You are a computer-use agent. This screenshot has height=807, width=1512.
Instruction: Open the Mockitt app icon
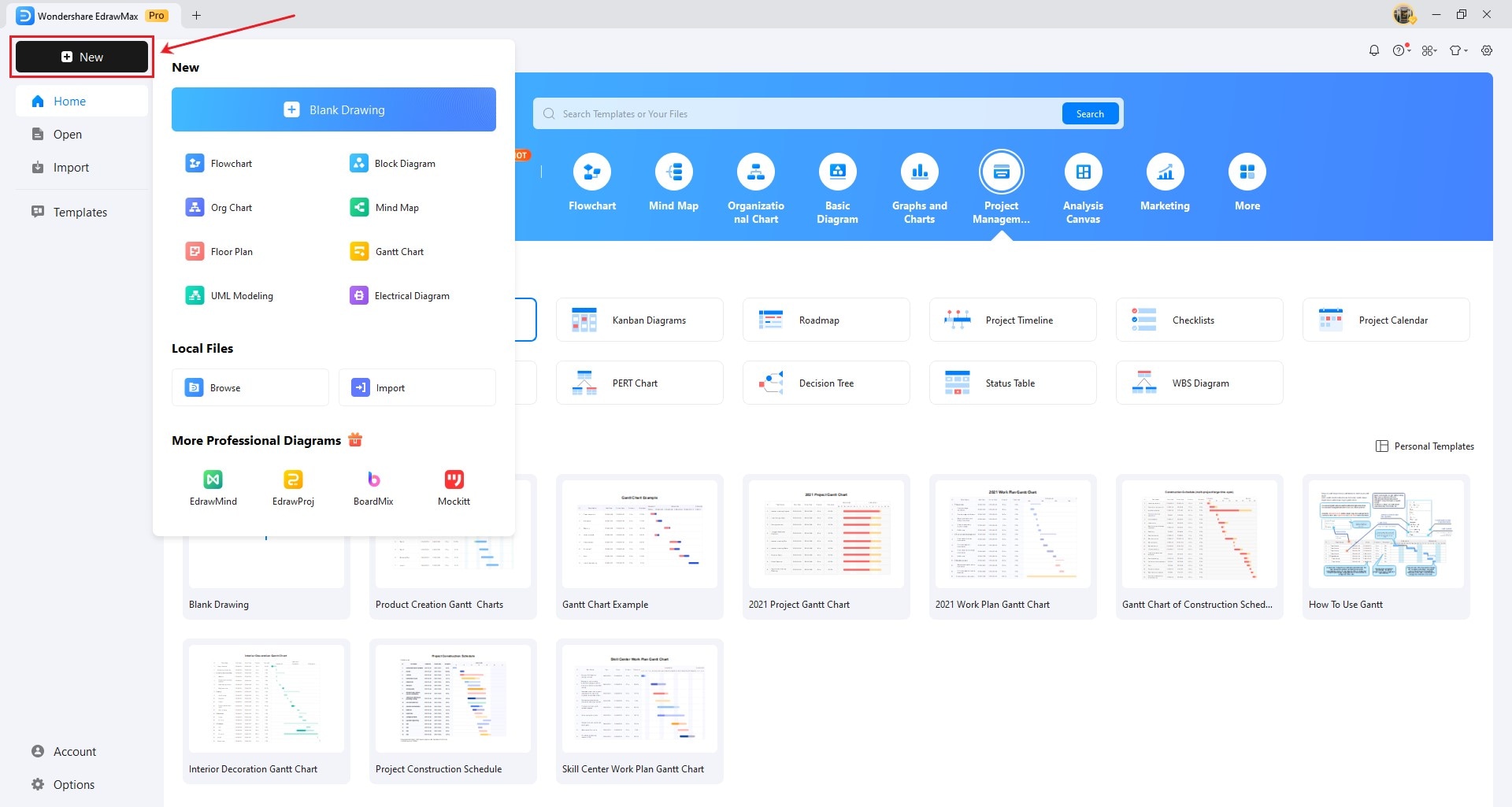click(454, 479)
